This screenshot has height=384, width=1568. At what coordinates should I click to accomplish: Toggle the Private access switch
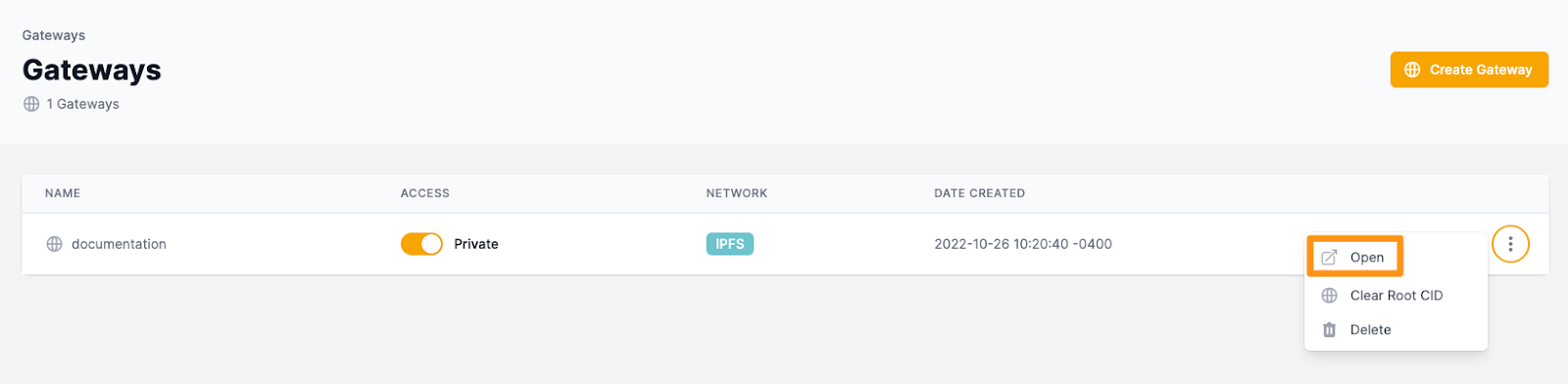pyautogui.click(x=421, y=244)
